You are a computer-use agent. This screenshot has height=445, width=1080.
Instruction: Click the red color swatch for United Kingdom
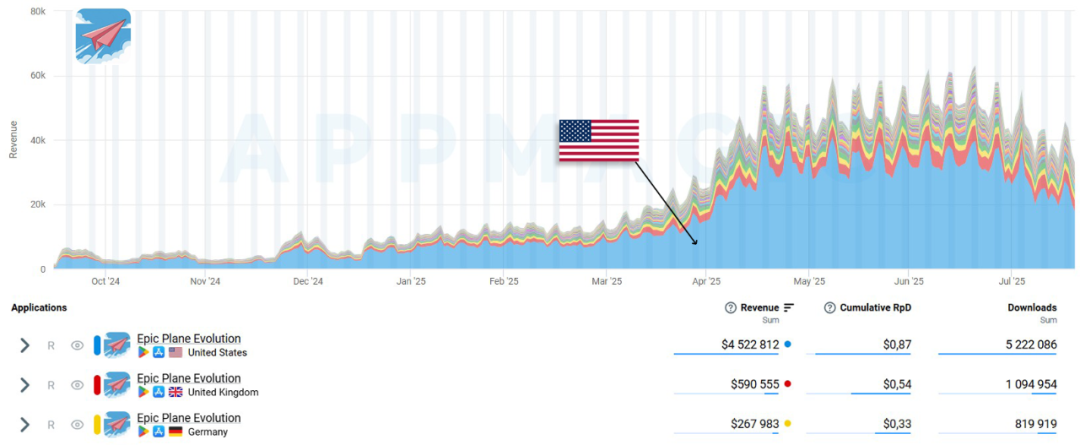[97, 385]
